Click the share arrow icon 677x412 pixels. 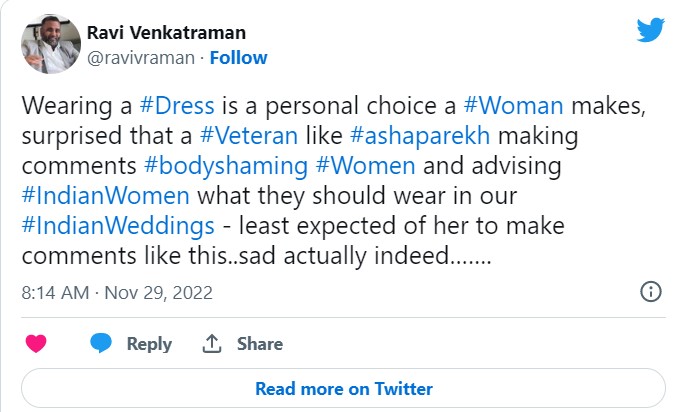(211, 343)
